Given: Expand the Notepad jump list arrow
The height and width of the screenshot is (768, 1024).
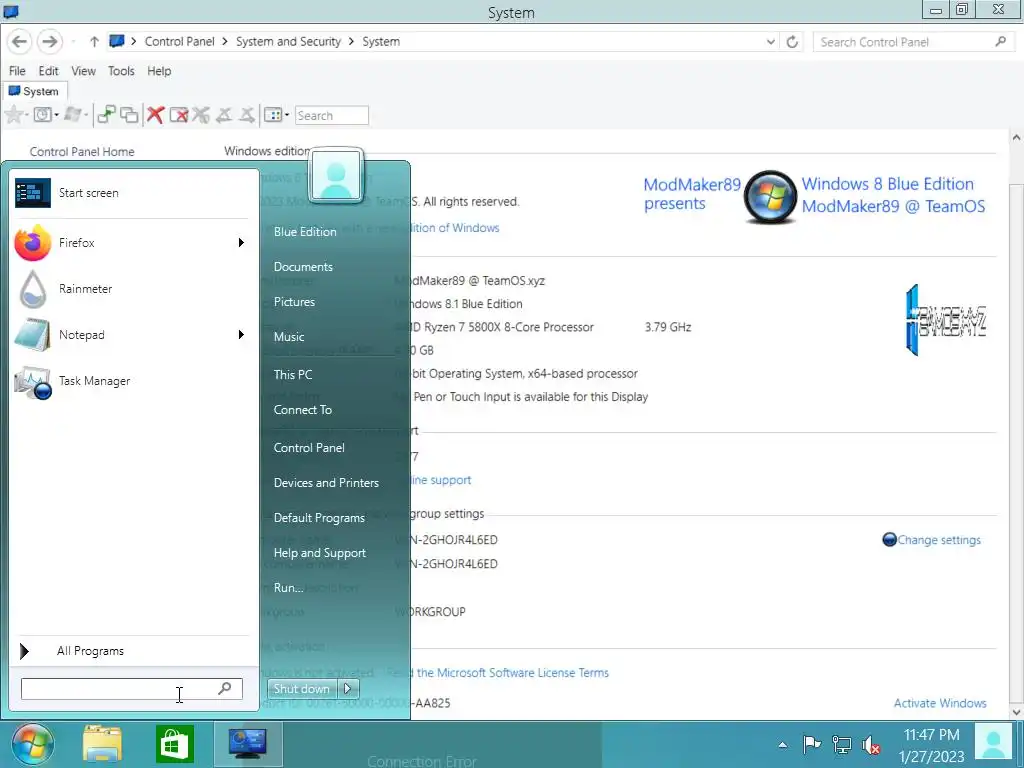Looking at the screenshot, I should pyautogui.click(x=241, y=335).
